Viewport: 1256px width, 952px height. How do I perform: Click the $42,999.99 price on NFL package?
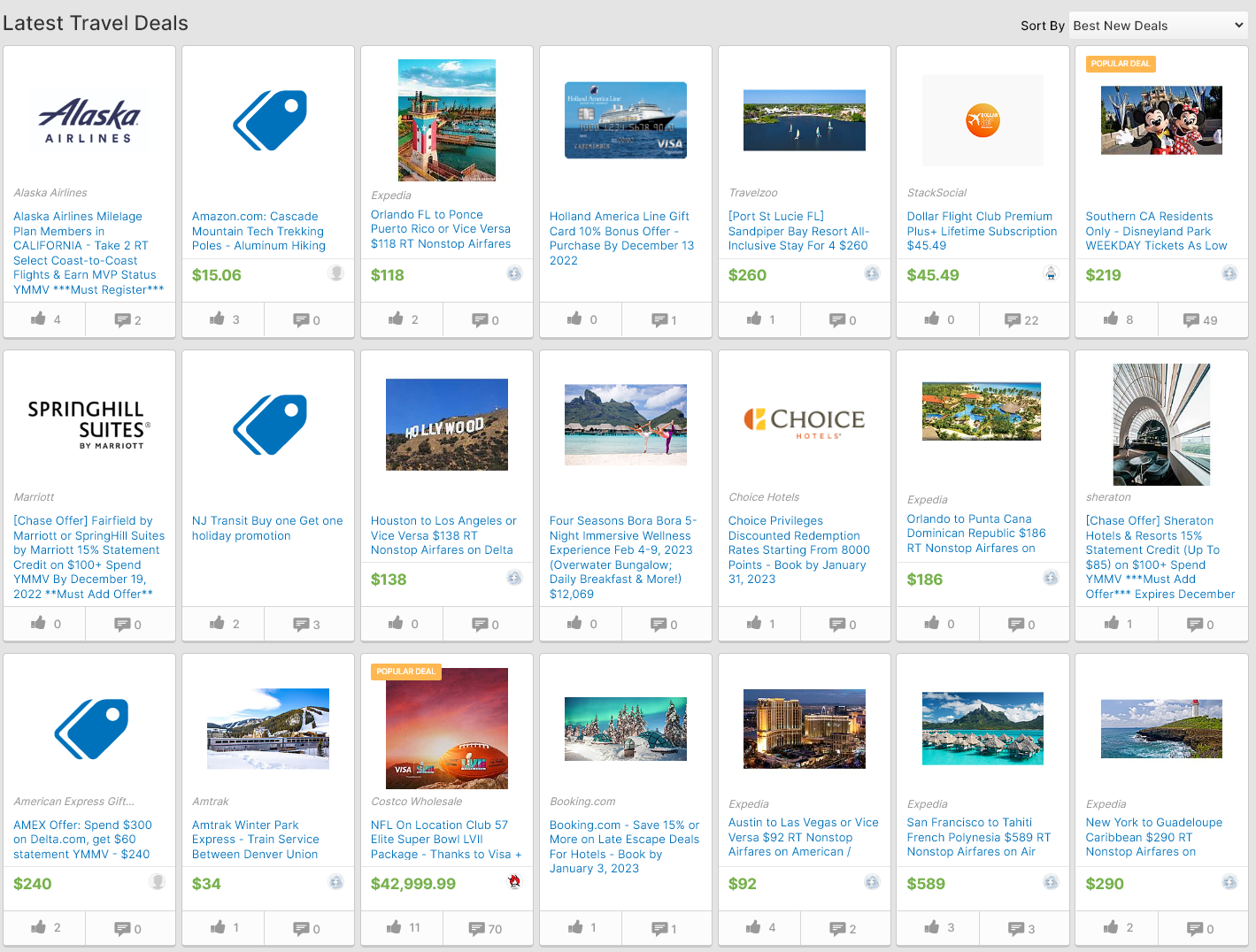[413, 884]
